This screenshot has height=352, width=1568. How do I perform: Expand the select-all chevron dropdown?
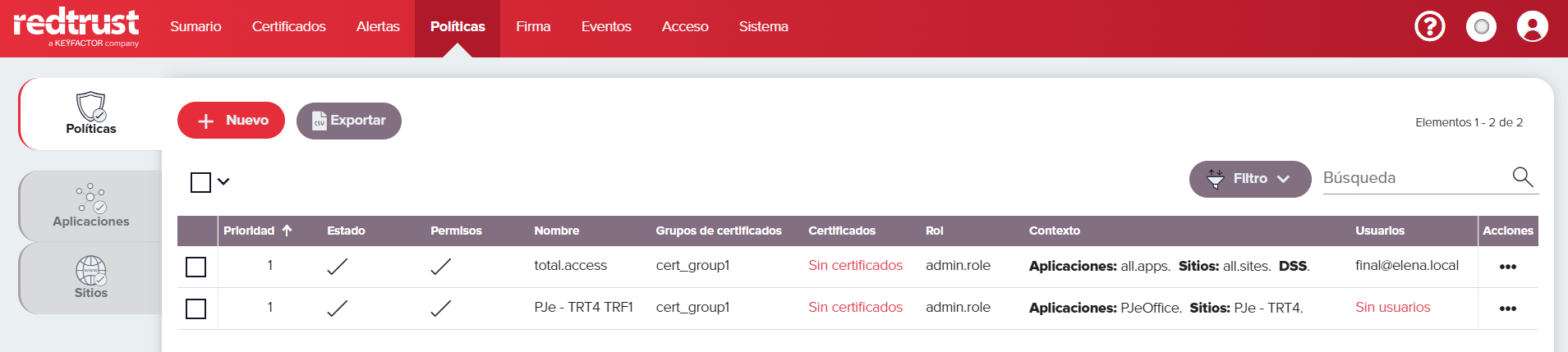(x=223, y=182)
